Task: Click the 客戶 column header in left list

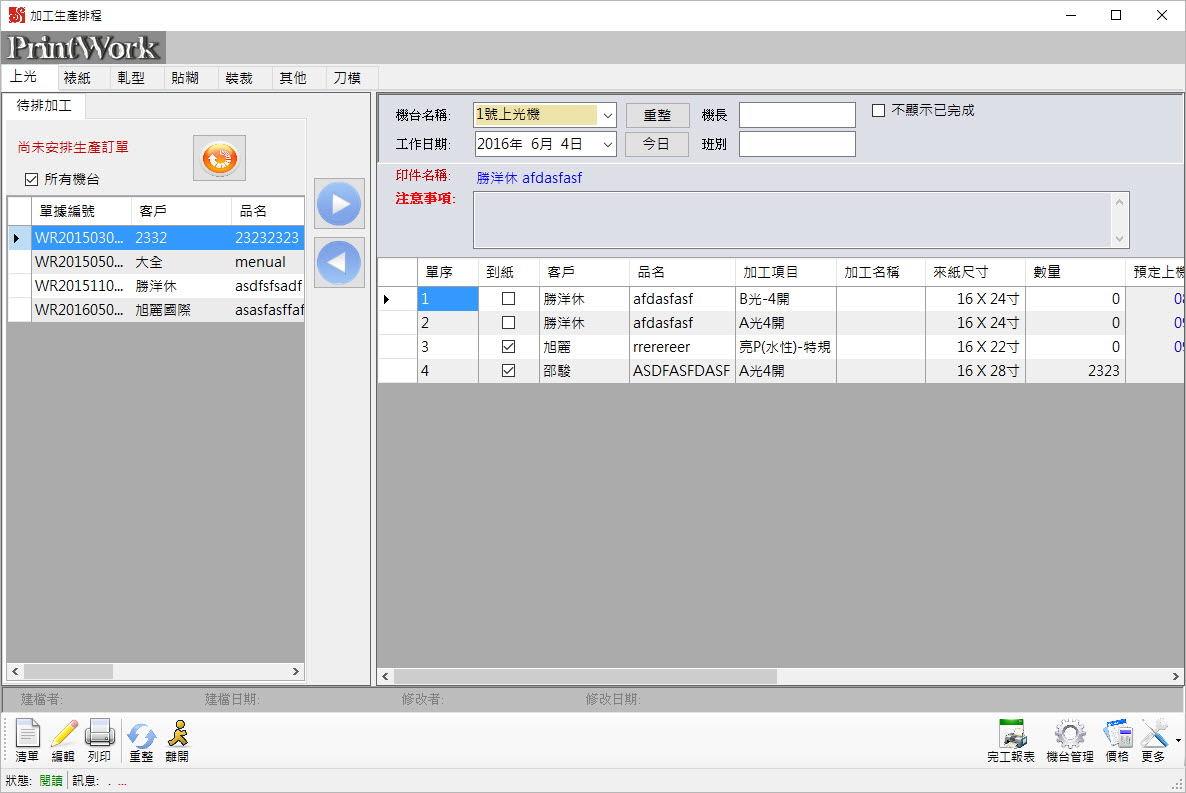Action: (181, 211)
